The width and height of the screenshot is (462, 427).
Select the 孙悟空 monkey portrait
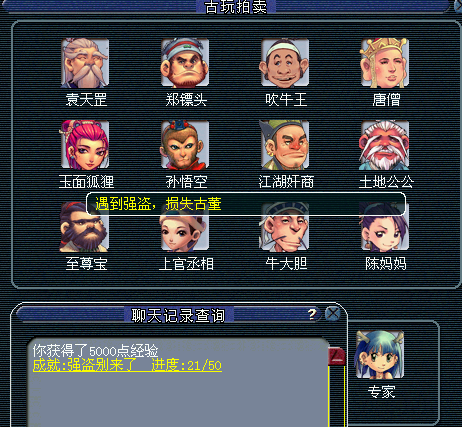[185, 145]
